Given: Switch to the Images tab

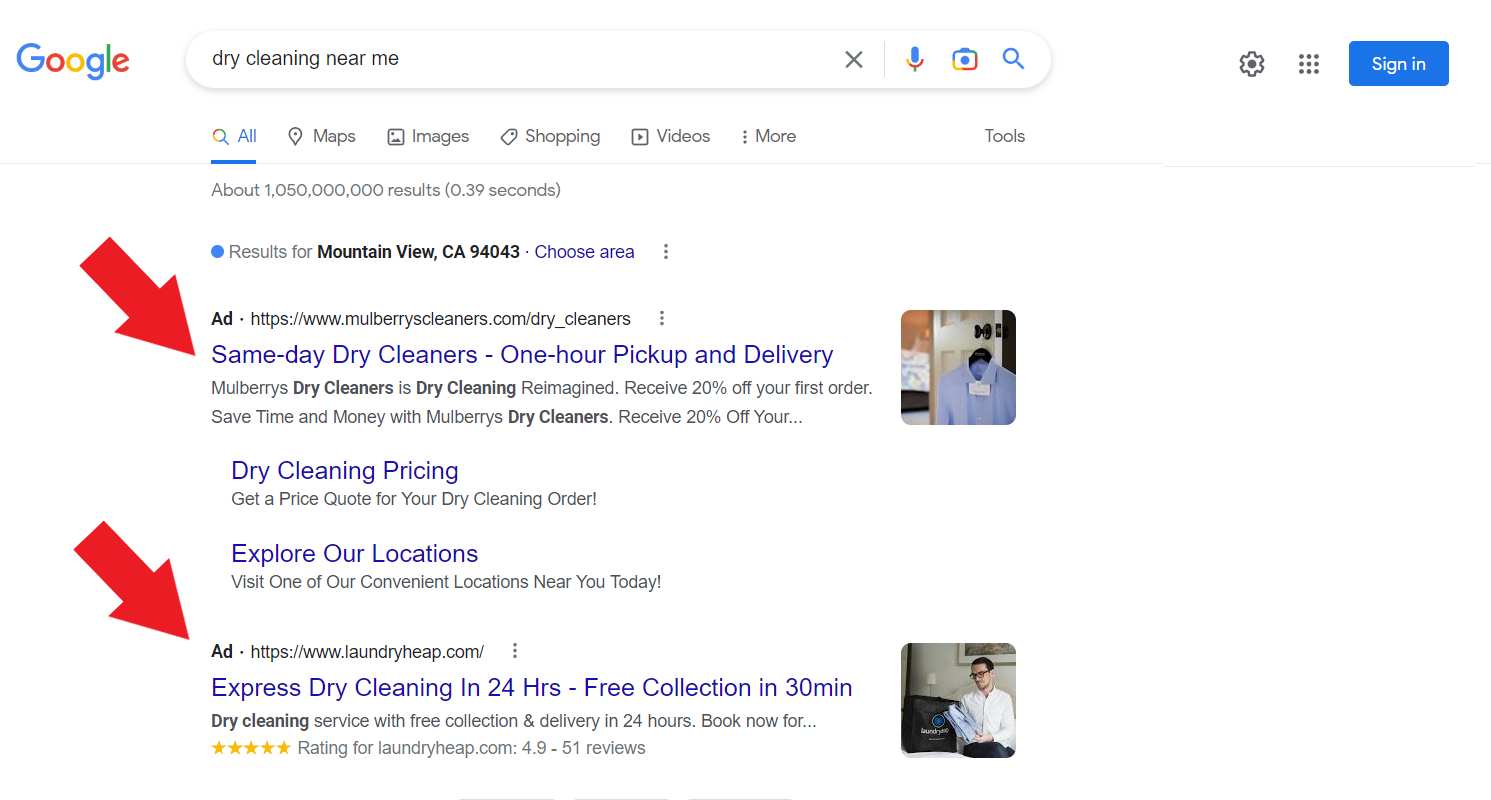Looking at the screenshot, I should tap(428, 135).
